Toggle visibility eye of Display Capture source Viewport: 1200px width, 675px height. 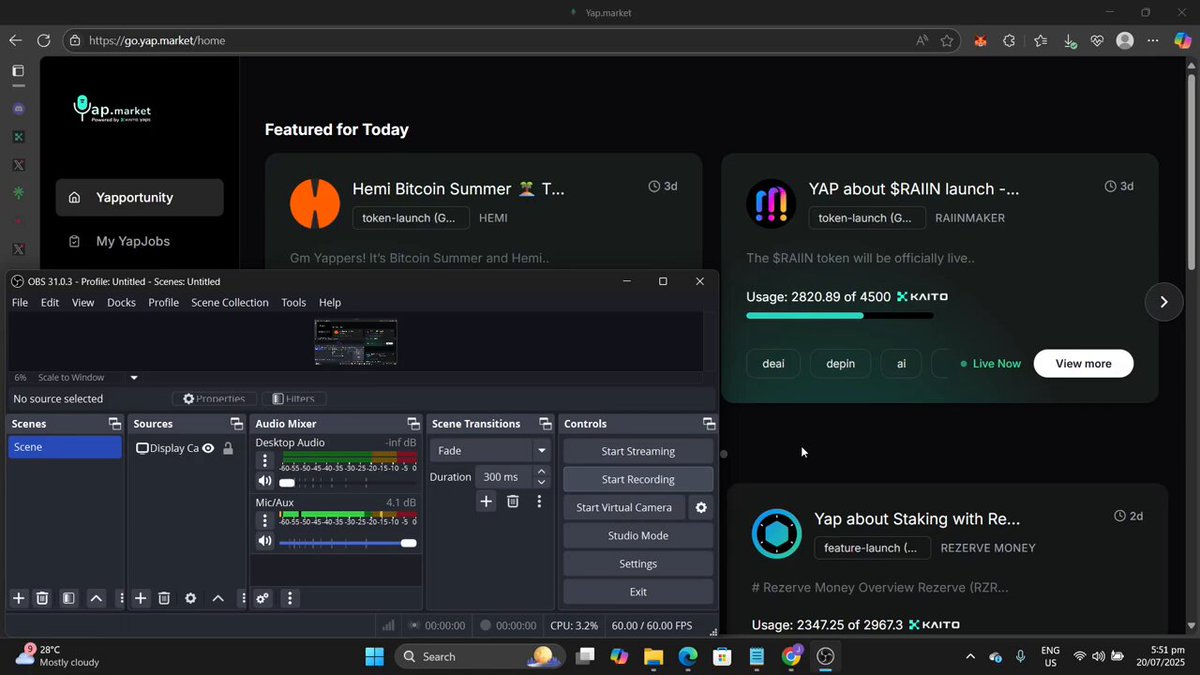click(208, 448)
